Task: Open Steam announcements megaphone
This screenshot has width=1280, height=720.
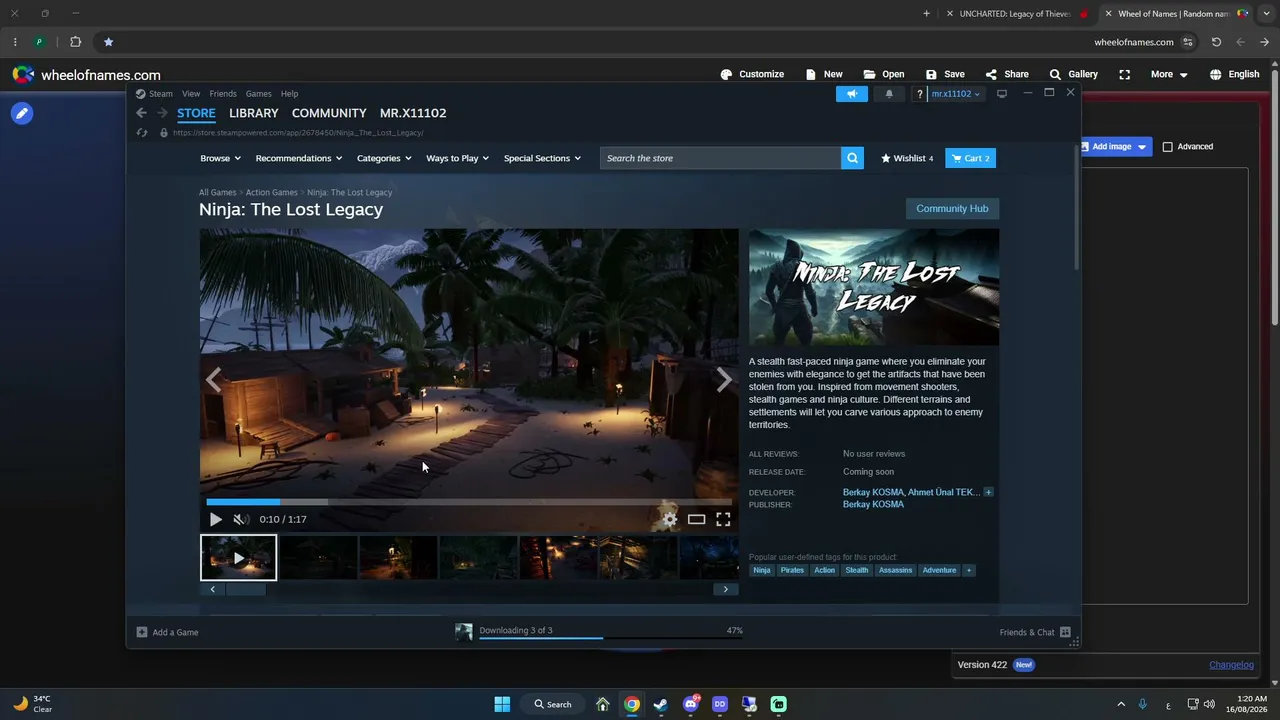Action: point(852,94)
